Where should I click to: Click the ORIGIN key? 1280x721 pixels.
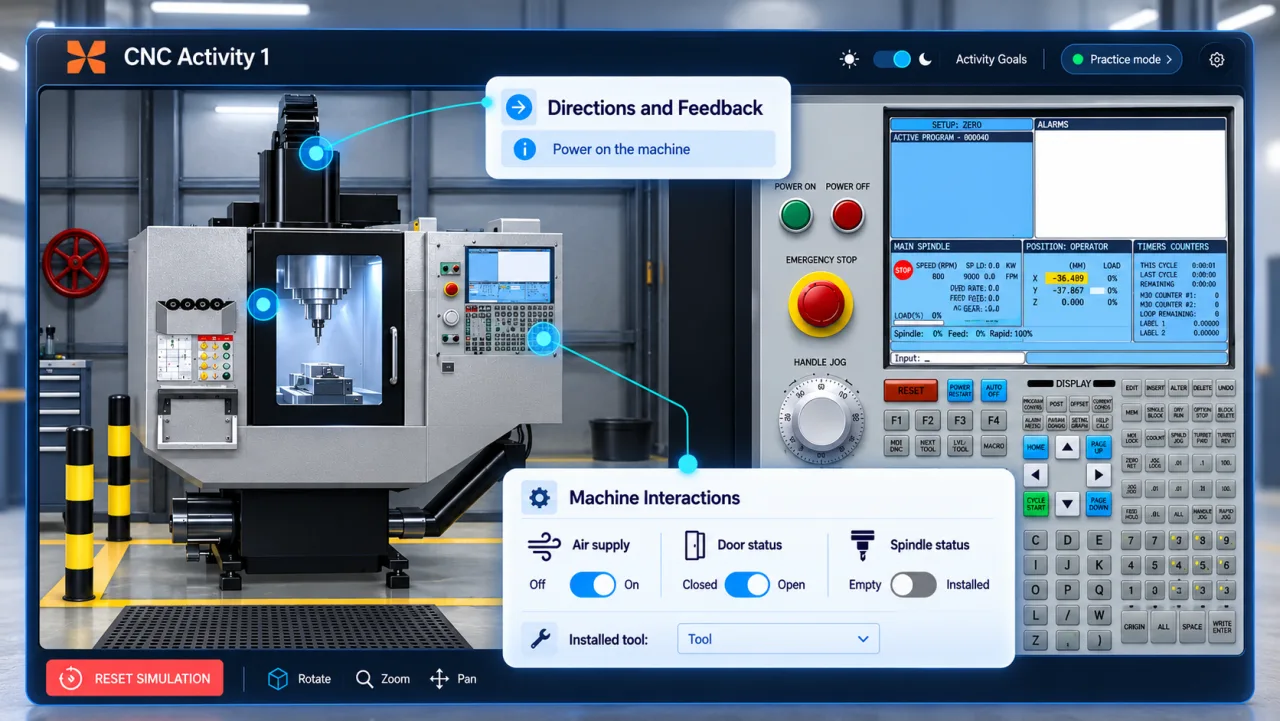pyautogui.click(x=1134, y=627)
